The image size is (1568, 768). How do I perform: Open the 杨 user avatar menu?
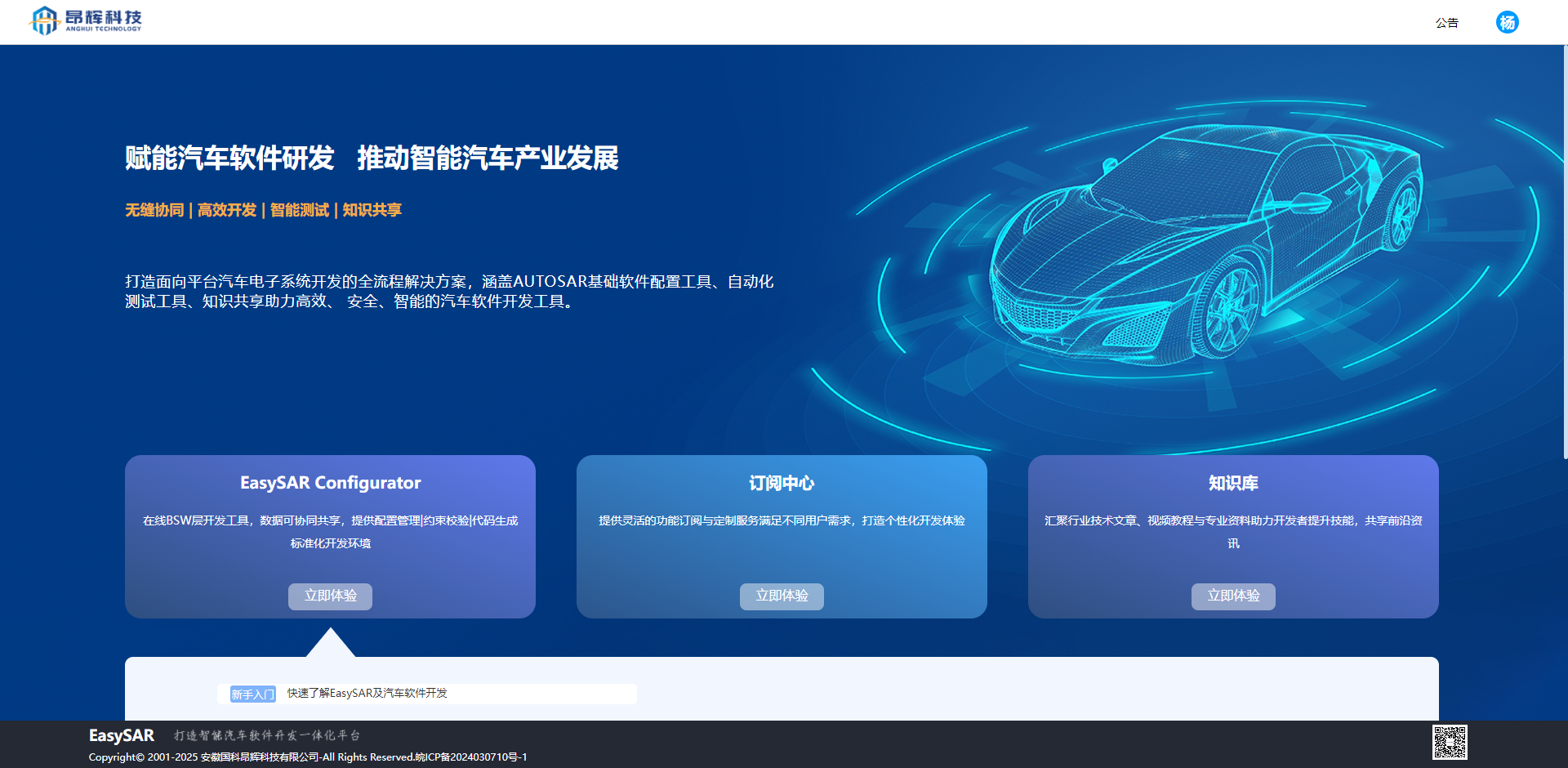pos(1507,23)
